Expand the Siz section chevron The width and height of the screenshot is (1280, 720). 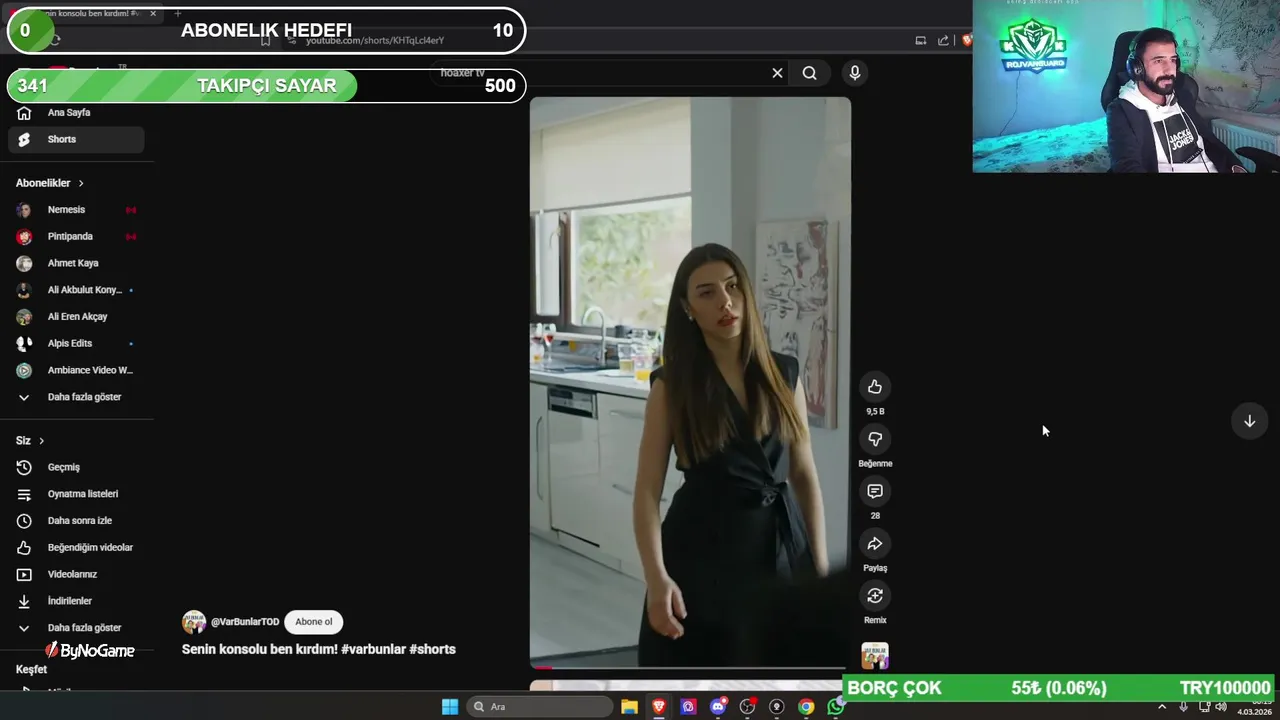[x=41, y=441]
